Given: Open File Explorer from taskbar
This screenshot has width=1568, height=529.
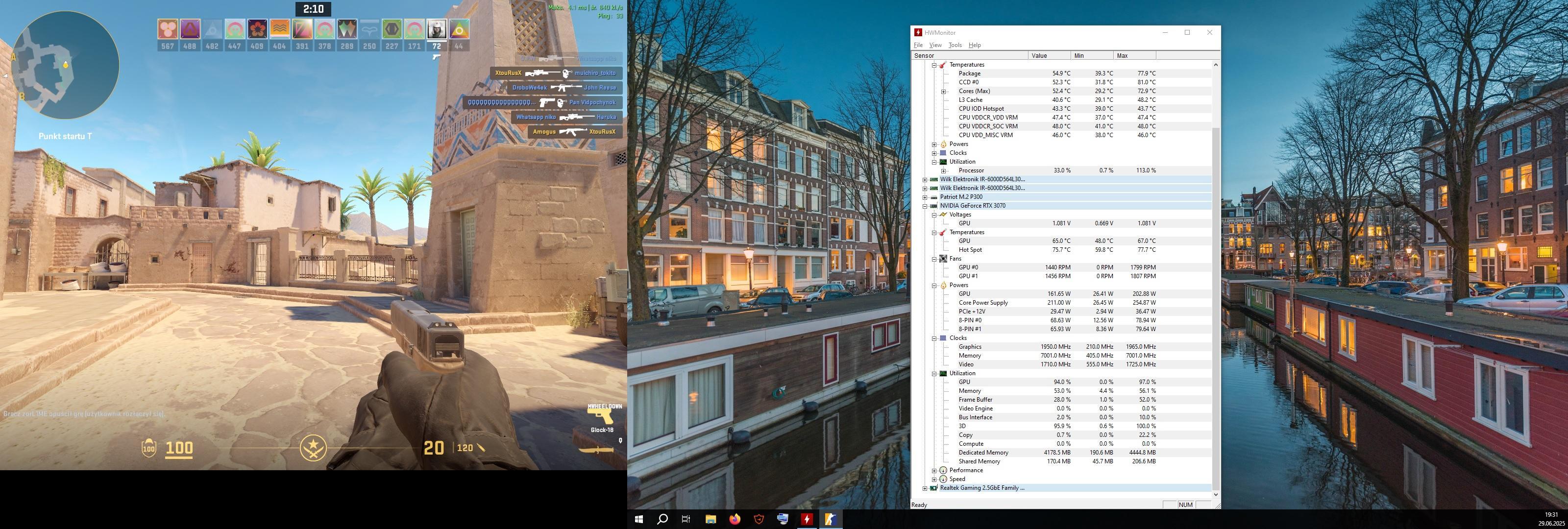Looking at the screenshot, I should (710, 519).
